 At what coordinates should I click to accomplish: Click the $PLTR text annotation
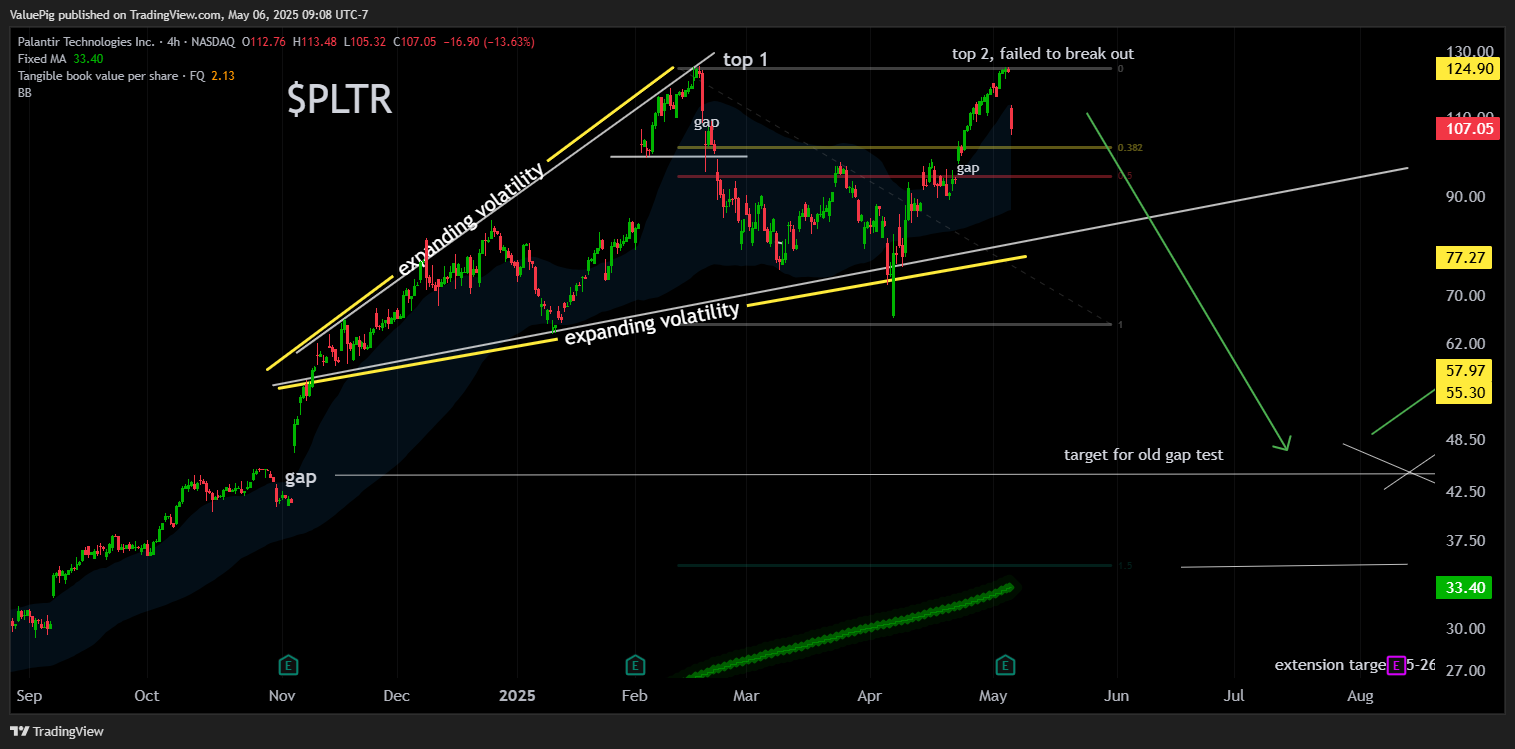(339, 100)
